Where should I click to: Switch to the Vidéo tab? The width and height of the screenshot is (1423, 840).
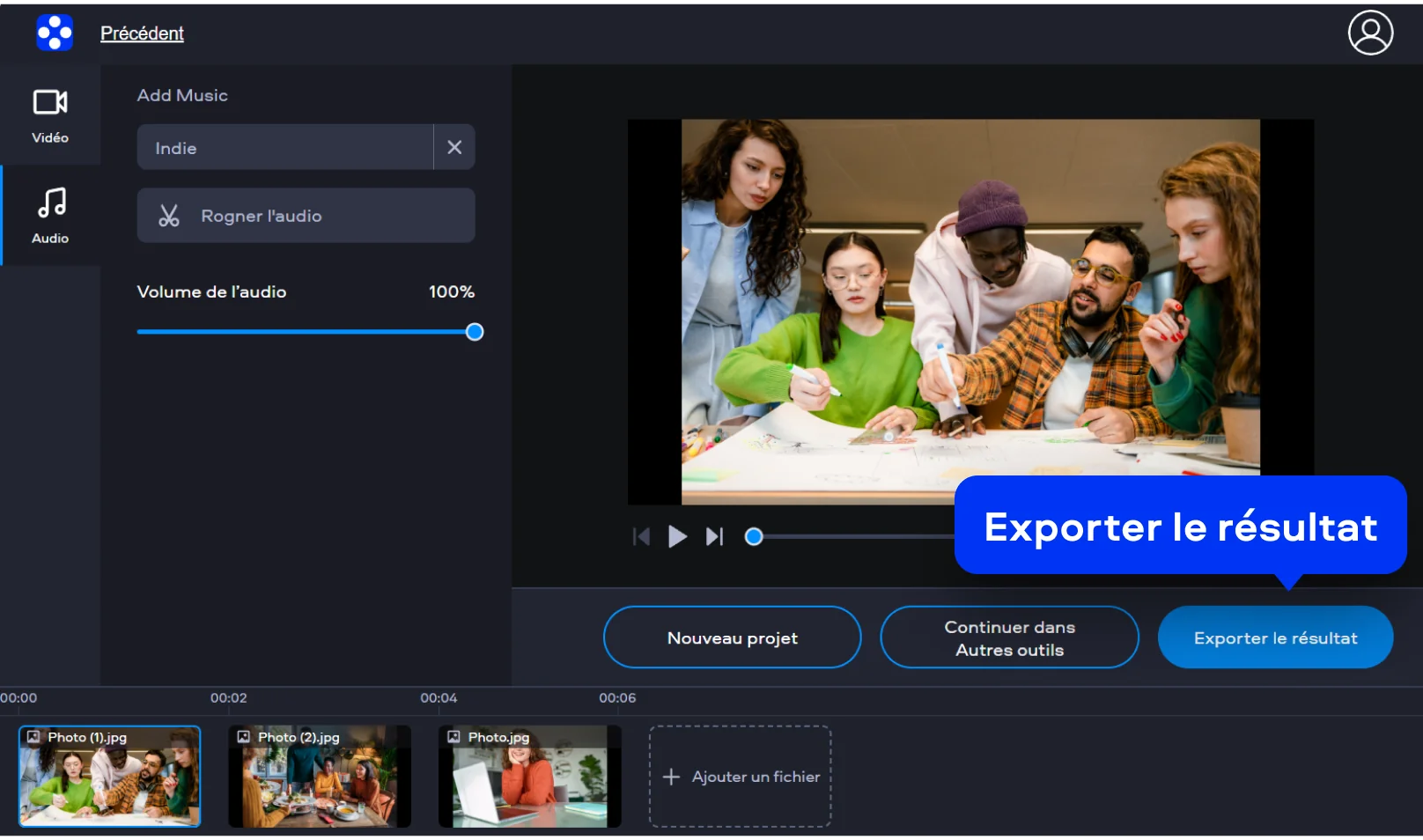point(50,115)
